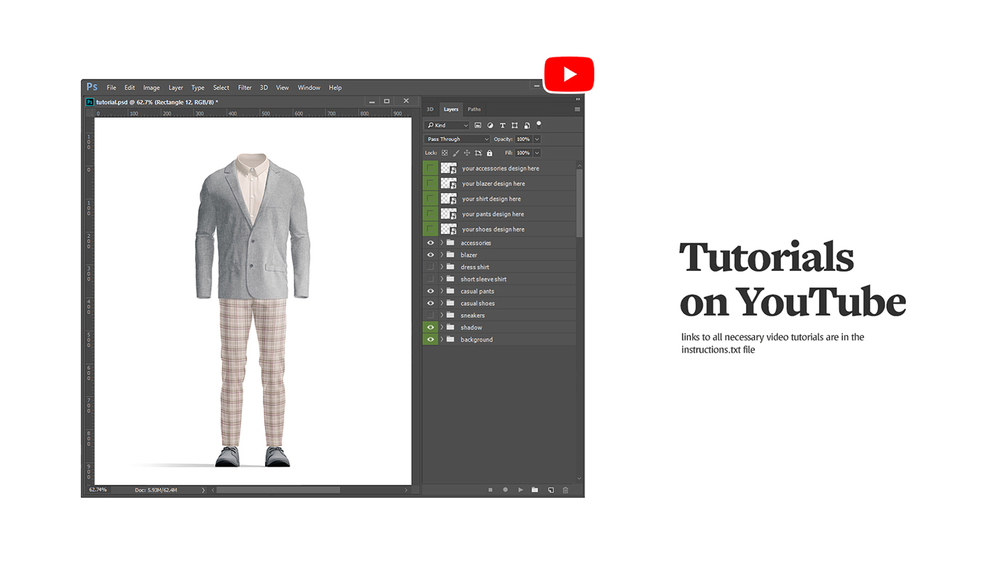The image size is (1005, 565).
Task: Switch to the Paths tab
Action: (x=474, y=109)
